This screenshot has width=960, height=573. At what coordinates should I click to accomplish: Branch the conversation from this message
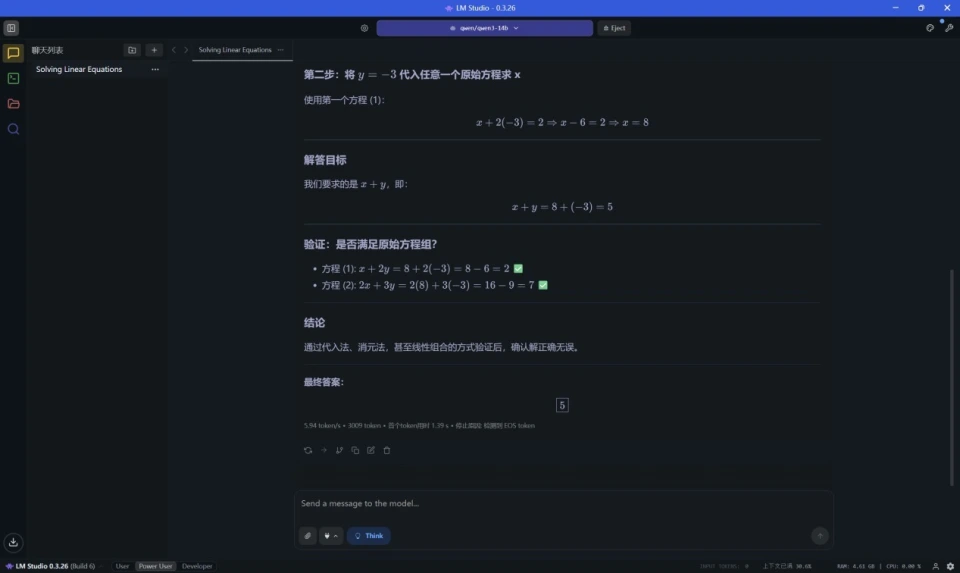pyautogui.click(x=339, y=450)
